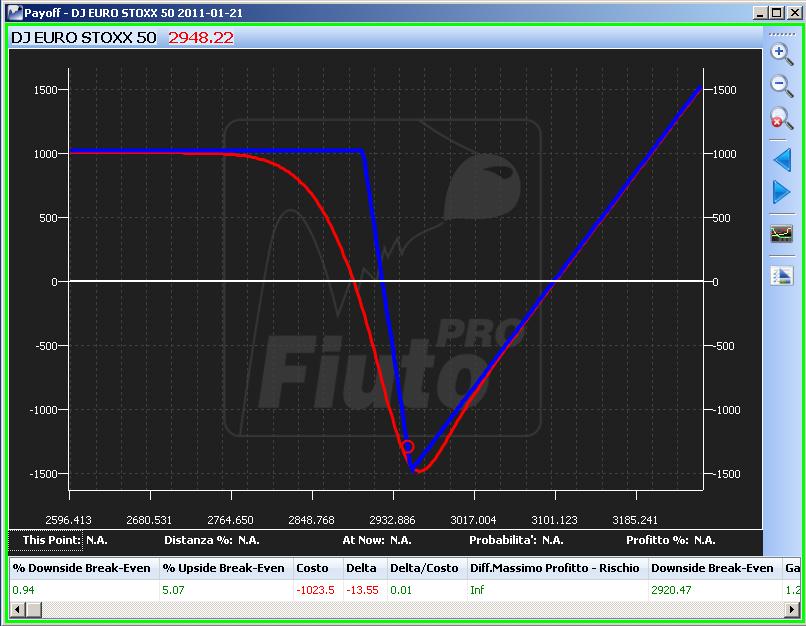Click the 'Probabilita':' label
Viewport: 806px width, 626px height.
click(x=503, y=540)
